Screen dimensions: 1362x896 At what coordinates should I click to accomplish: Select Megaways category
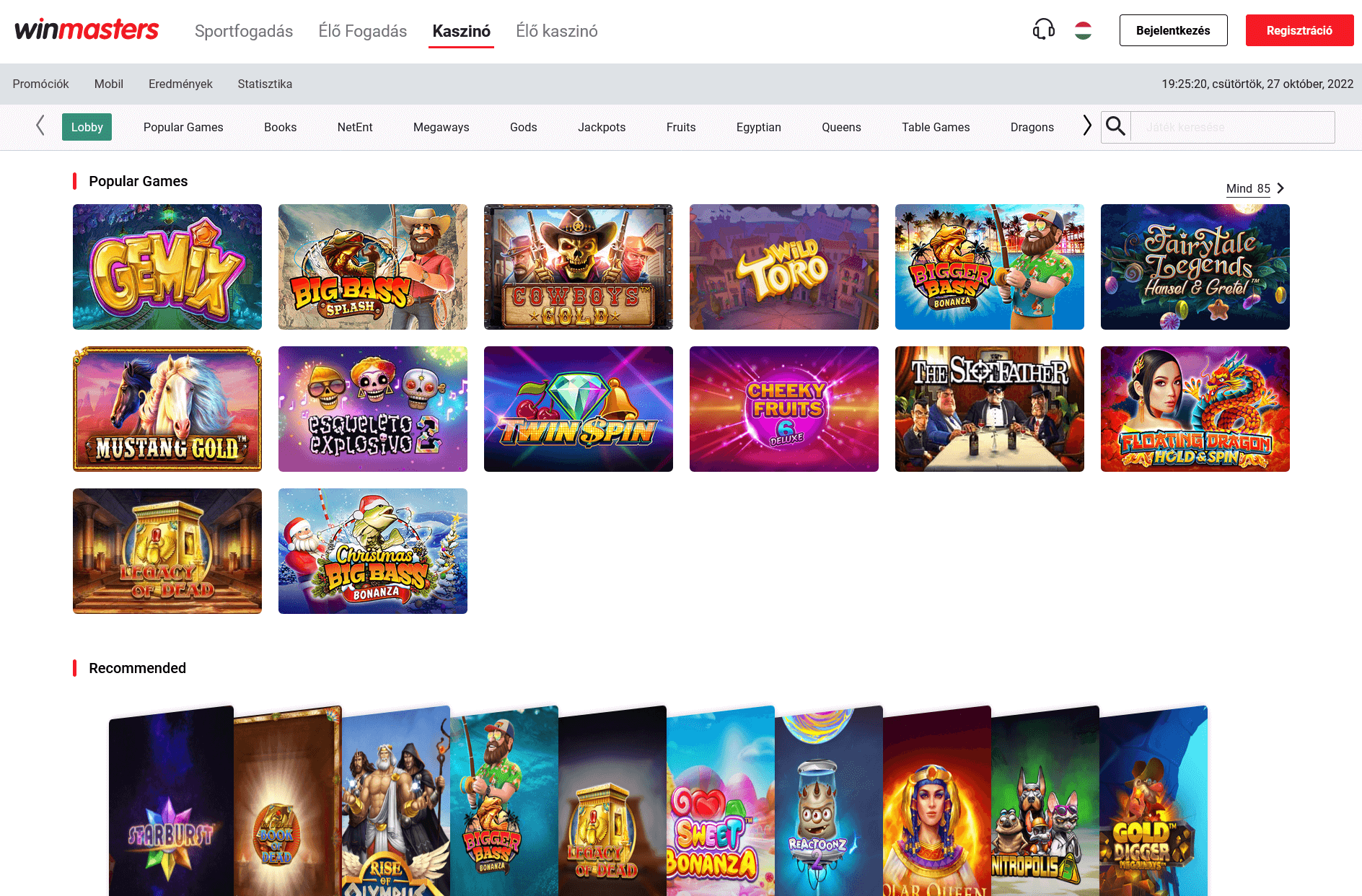pyautogui.click(x=441, y=127)
